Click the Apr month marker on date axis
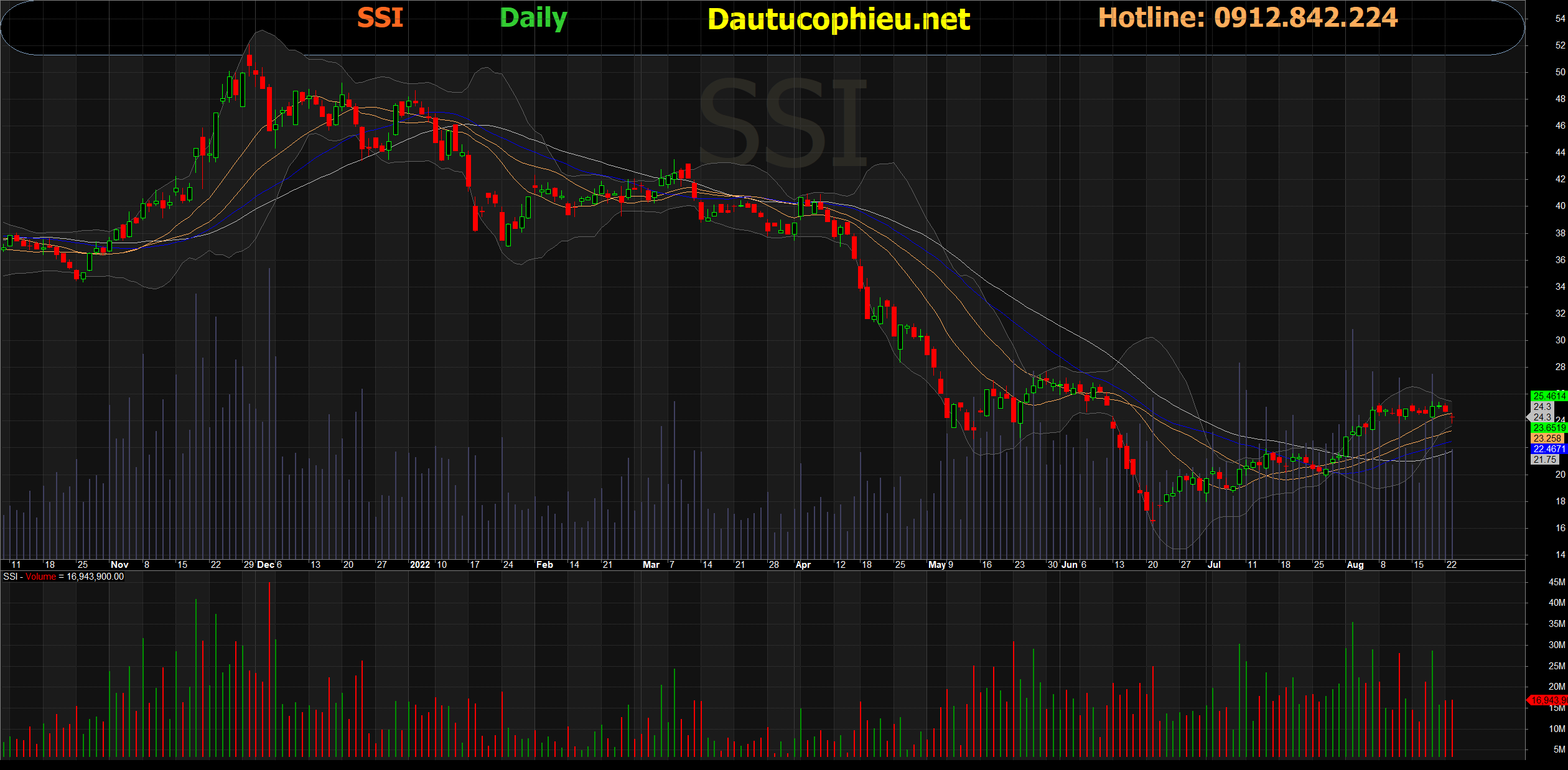 point(803,565)
